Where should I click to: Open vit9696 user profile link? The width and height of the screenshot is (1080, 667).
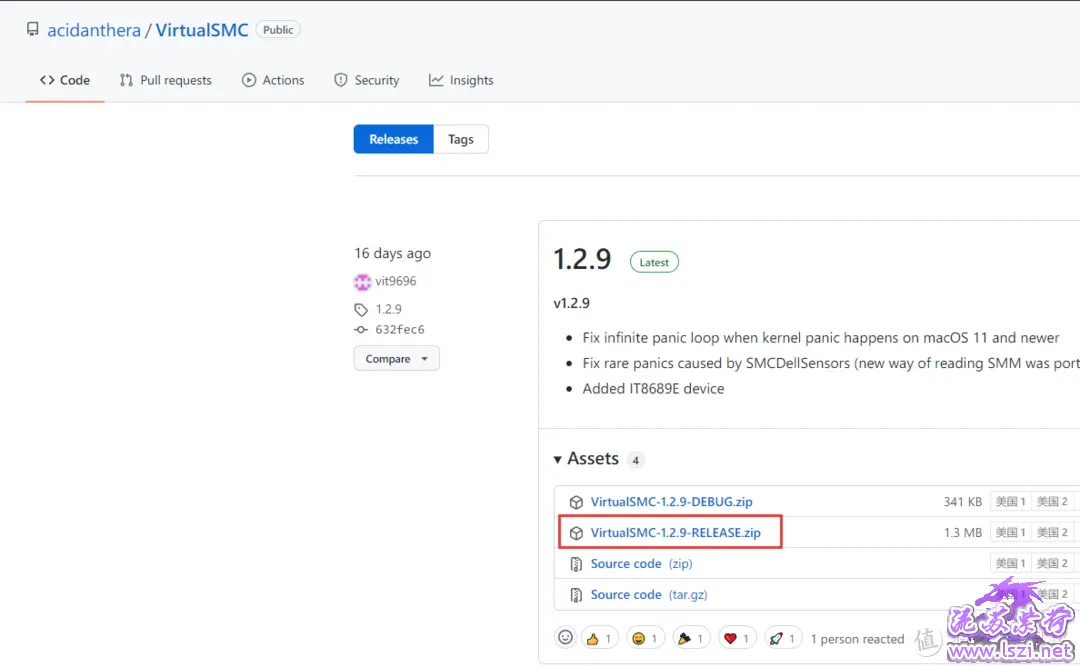395,281
